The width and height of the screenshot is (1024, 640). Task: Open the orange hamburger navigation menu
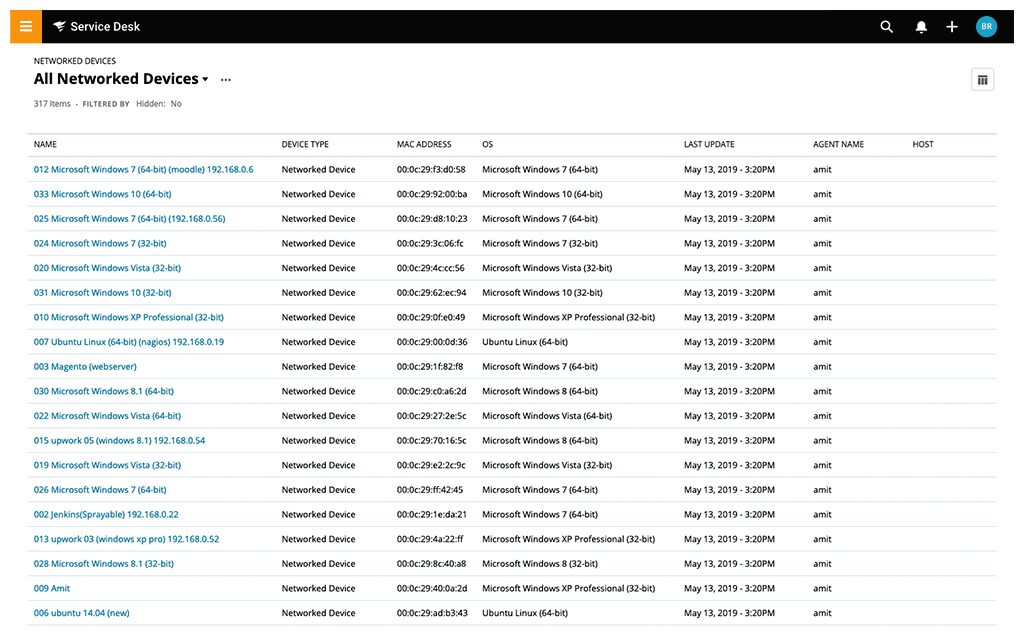coord(26,27)
